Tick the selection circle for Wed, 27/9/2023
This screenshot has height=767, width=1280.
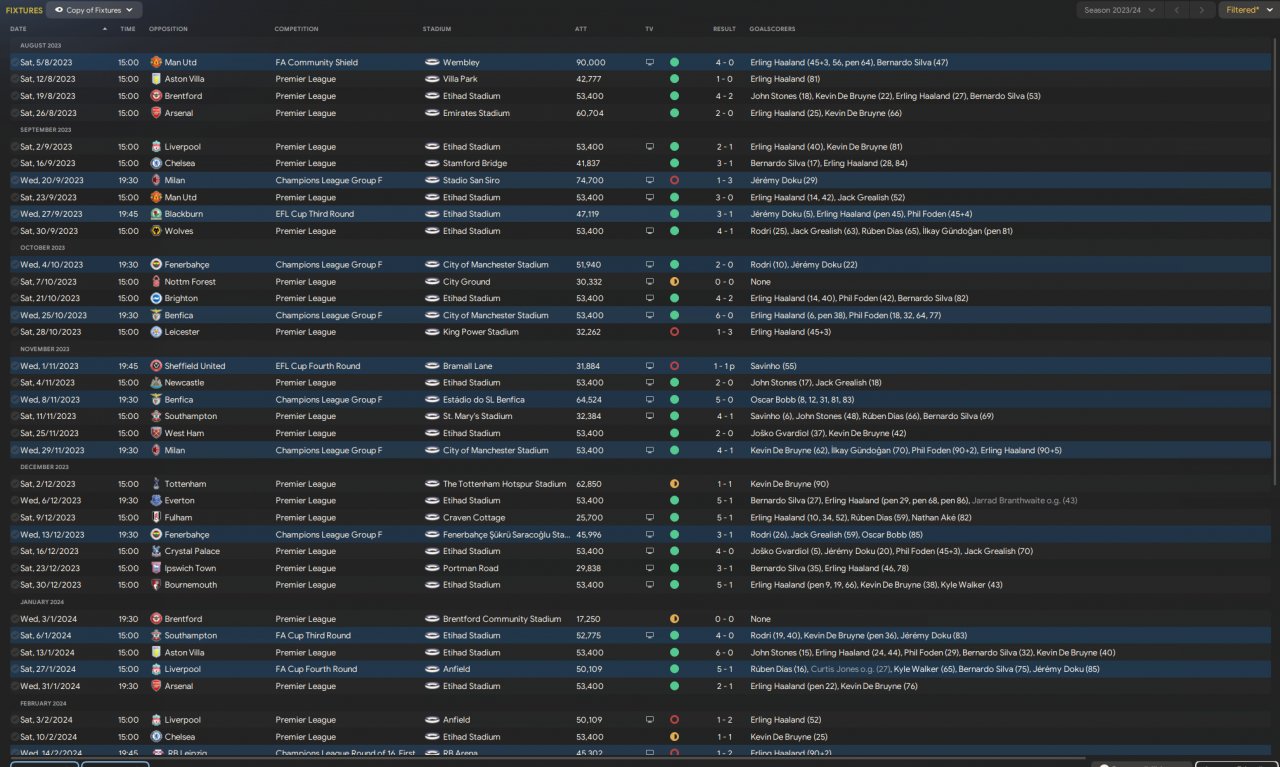tap(15, 214)
